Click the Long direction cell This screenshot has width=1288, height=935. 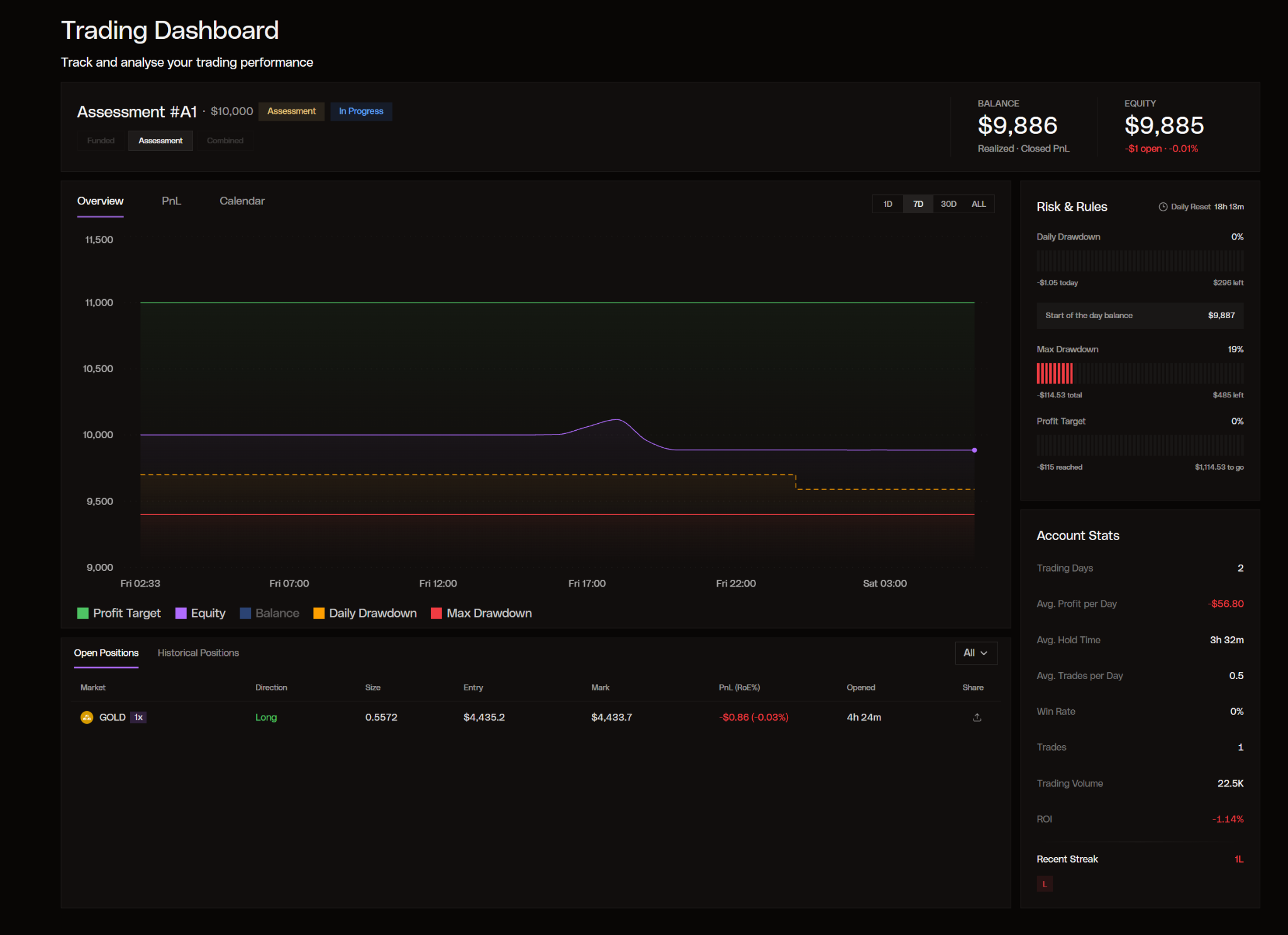click(266, 717)
